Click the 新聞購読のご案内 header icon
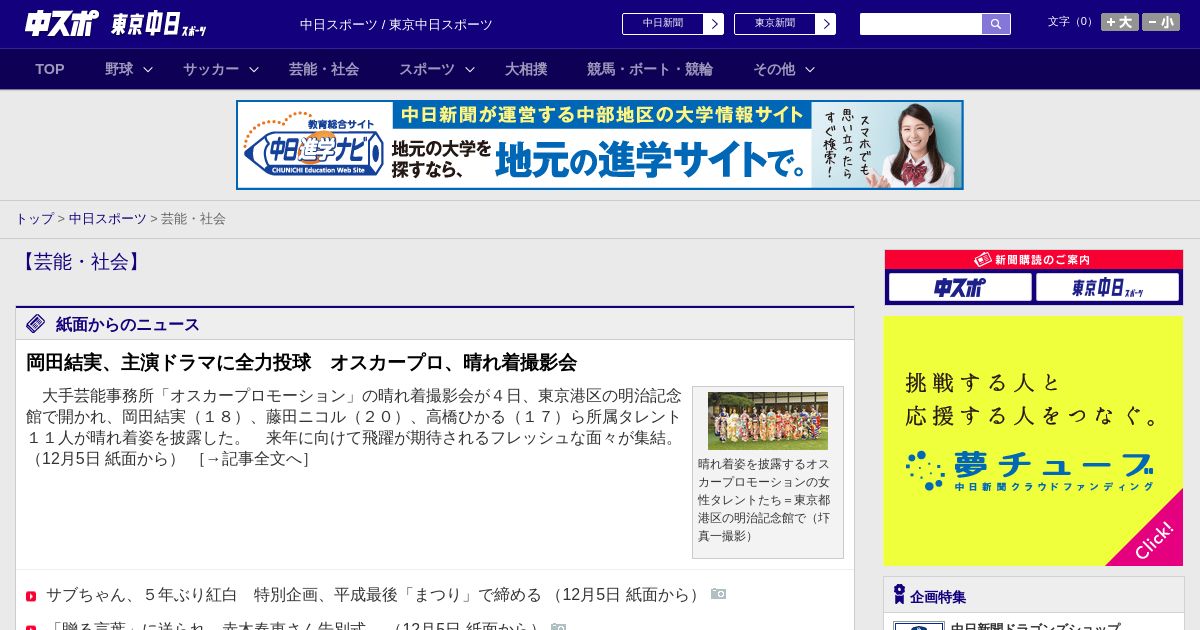The width and height of the screenshot is (1200, 630). [x=983, y=259]
